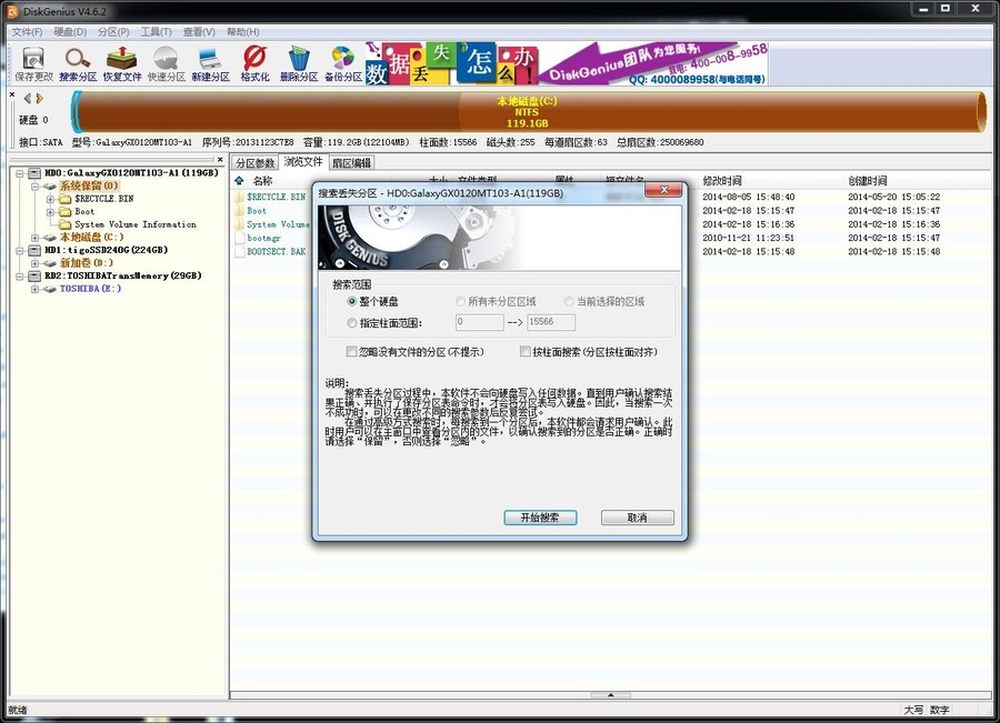The width and height of the screenshot is (1000, 723).
Task: Select the 指定柱面范围 radio button
Action: pyautogui.click(x=351, y=323)
